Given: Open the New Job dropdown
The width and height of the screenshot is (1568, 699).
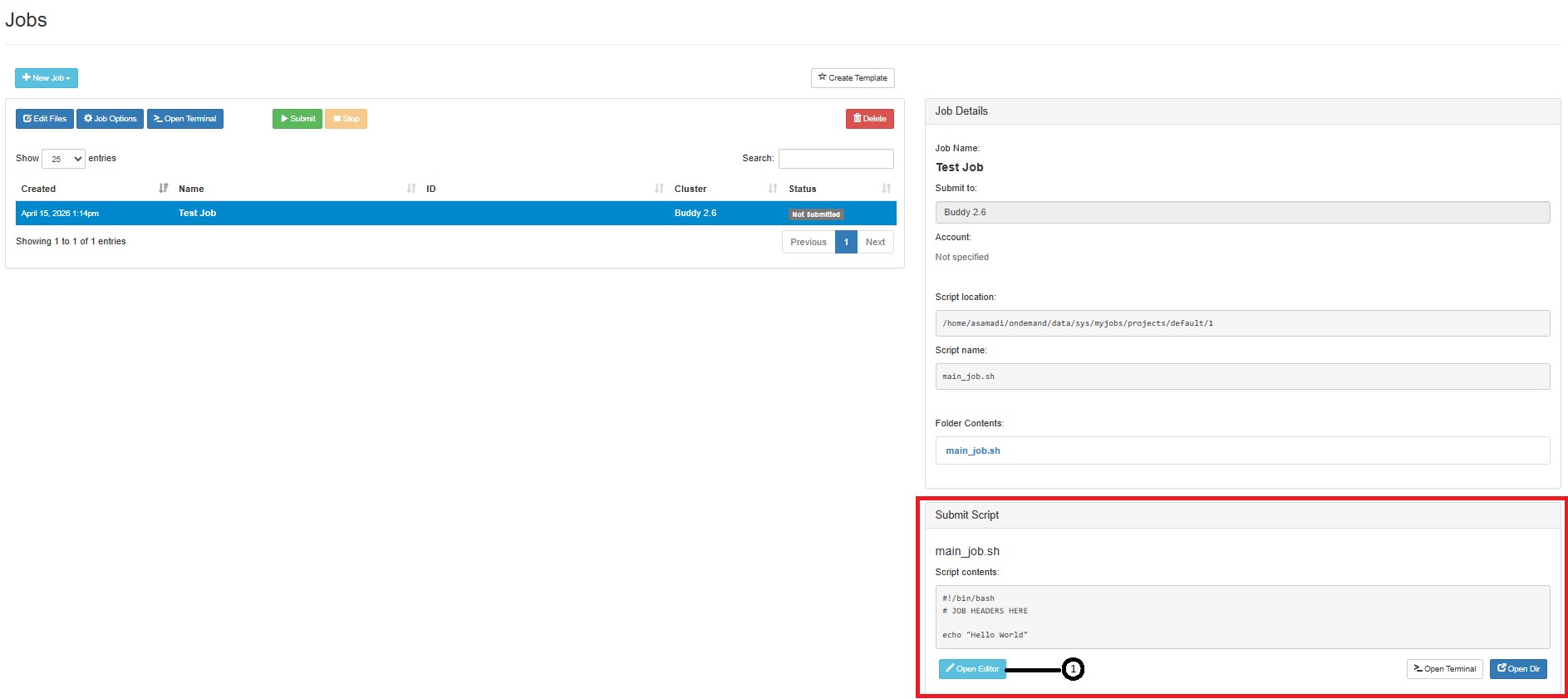Looking at the screenshot, I should tap(47, 78).
